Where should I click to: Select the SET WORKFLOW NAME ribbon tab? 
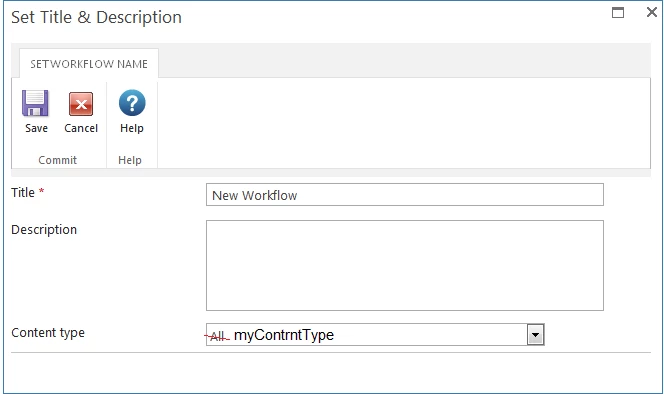(89, 64)
